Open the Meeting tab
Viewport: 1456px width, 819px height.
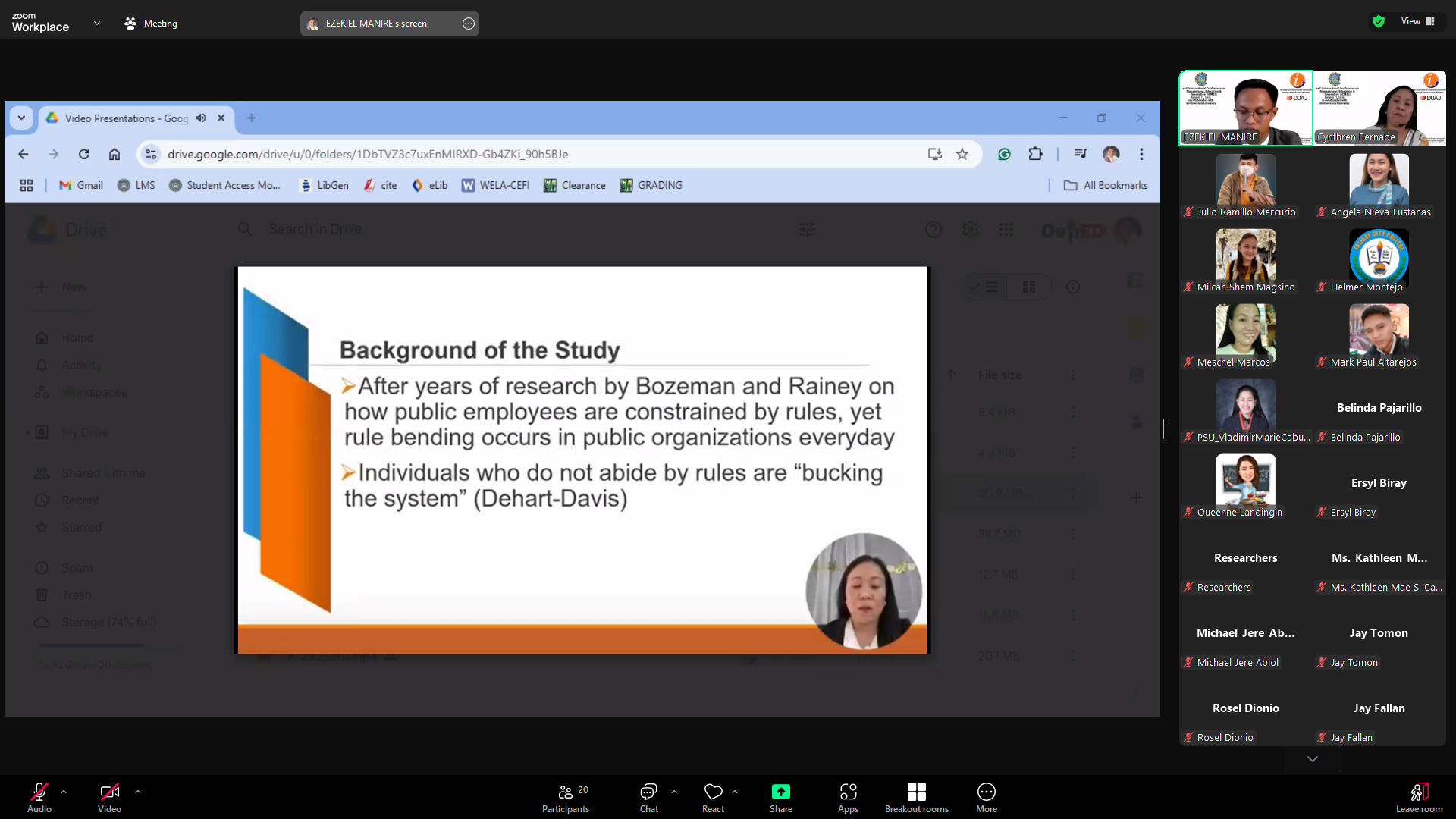(x=151, y=24)
